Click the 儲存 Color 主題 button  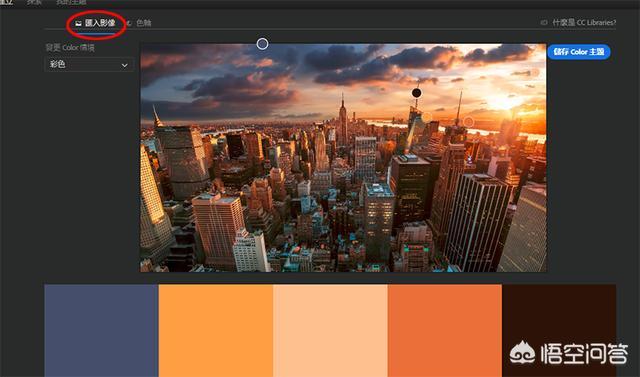coord(579,52)
